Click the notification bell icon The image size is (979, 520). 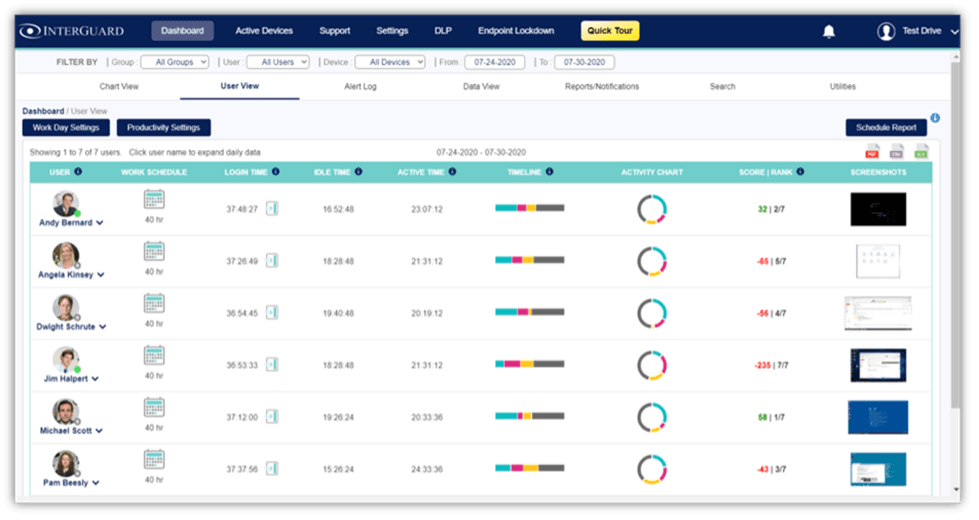coord(828,31)
